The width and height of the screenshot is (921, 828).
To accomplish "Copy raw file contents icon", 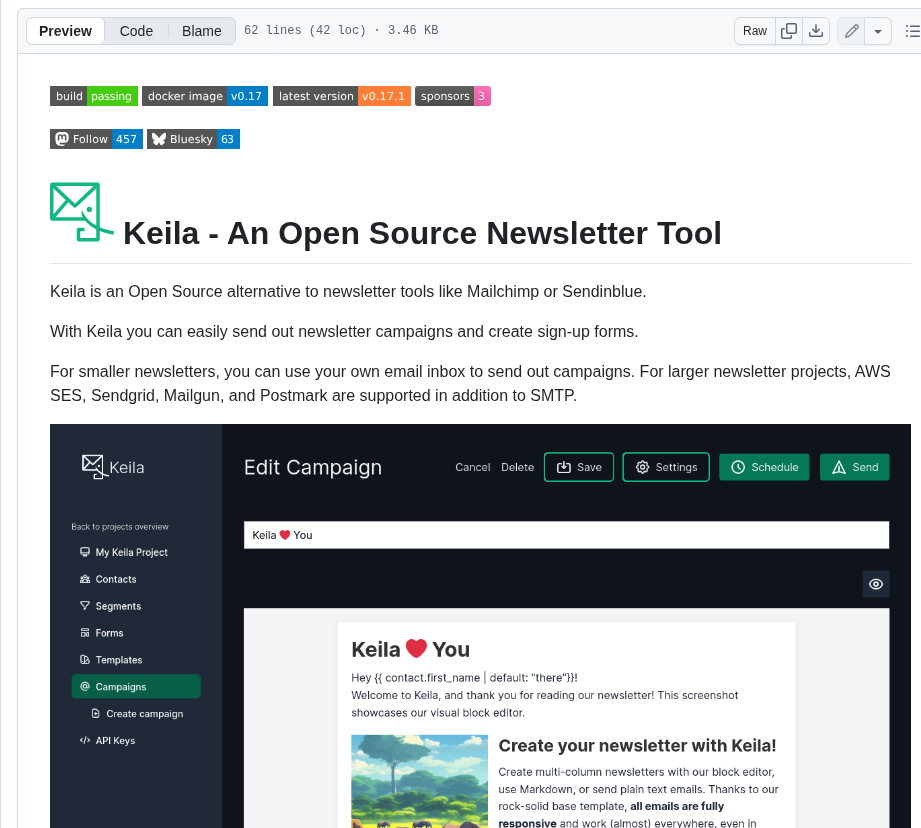I will [x=789, y=31].
